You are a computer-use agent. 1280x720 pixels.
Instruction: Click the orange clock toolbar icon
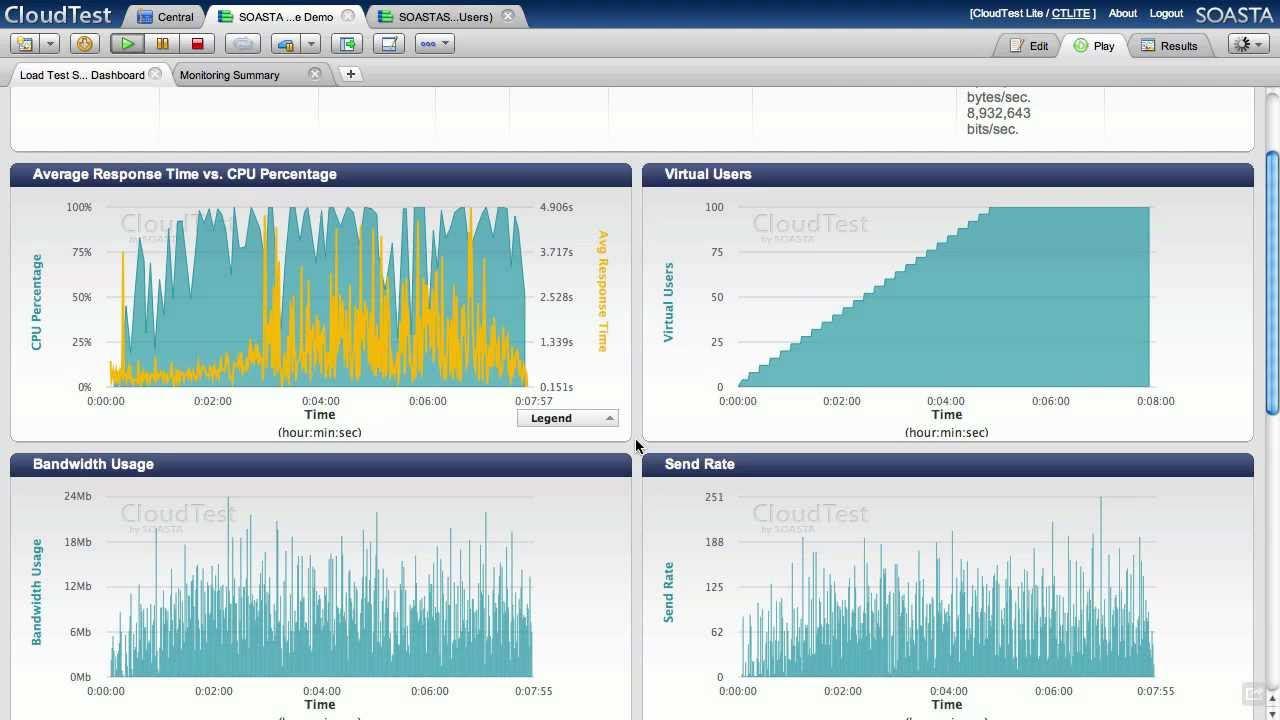click(x=84, y=44)
